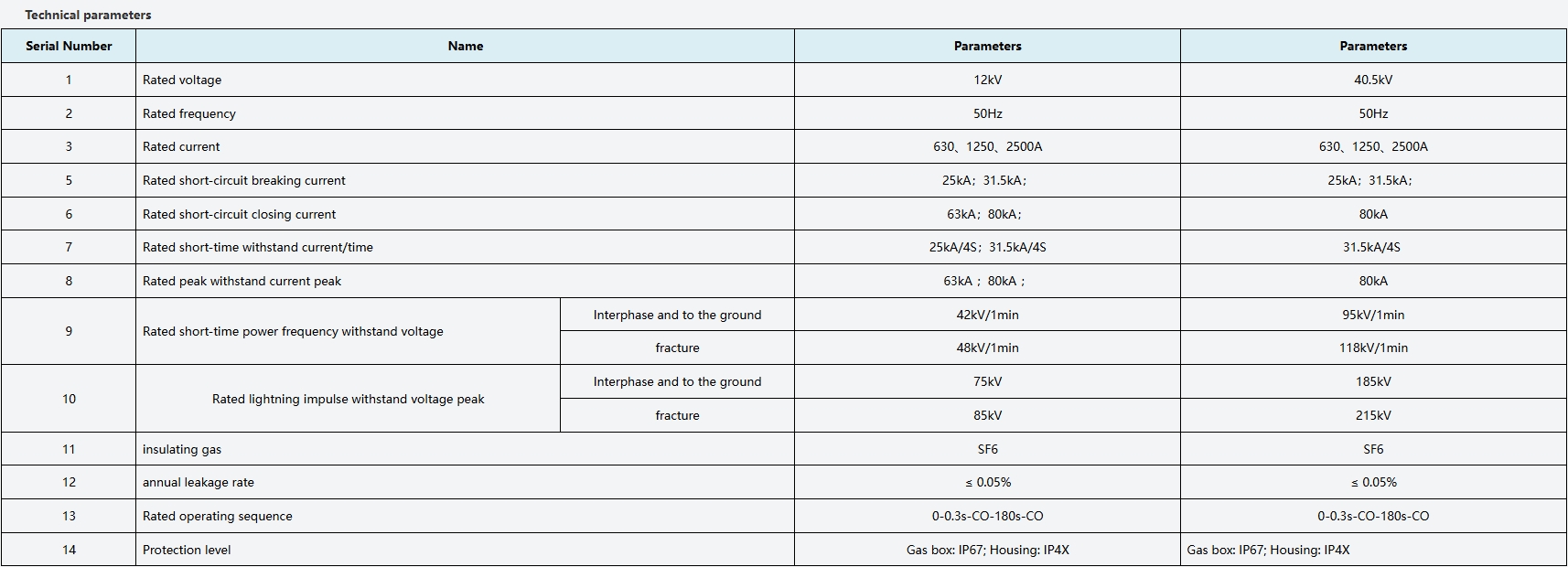1568x567 pixels.
Task: Select the "Rated voltage" row name
Action: pos(182,80)
